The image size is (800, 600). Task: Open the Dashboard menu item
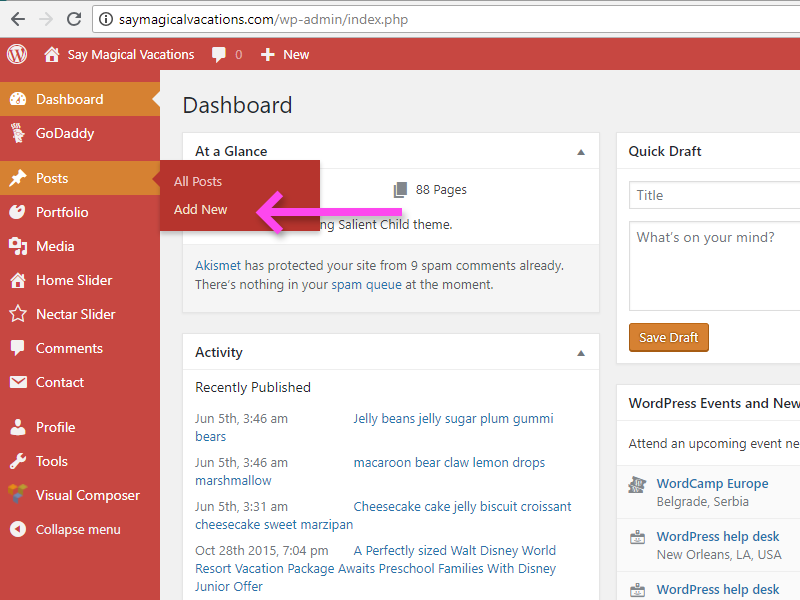tap(80, 99)
